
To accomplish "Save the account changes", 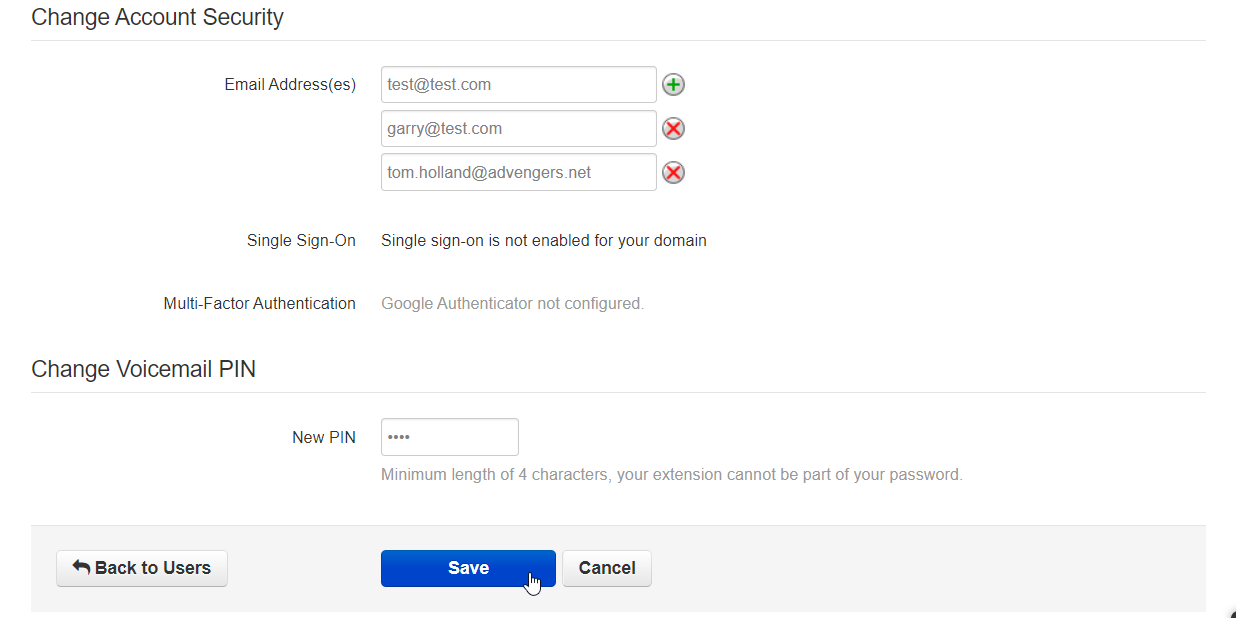I will 467,568.
